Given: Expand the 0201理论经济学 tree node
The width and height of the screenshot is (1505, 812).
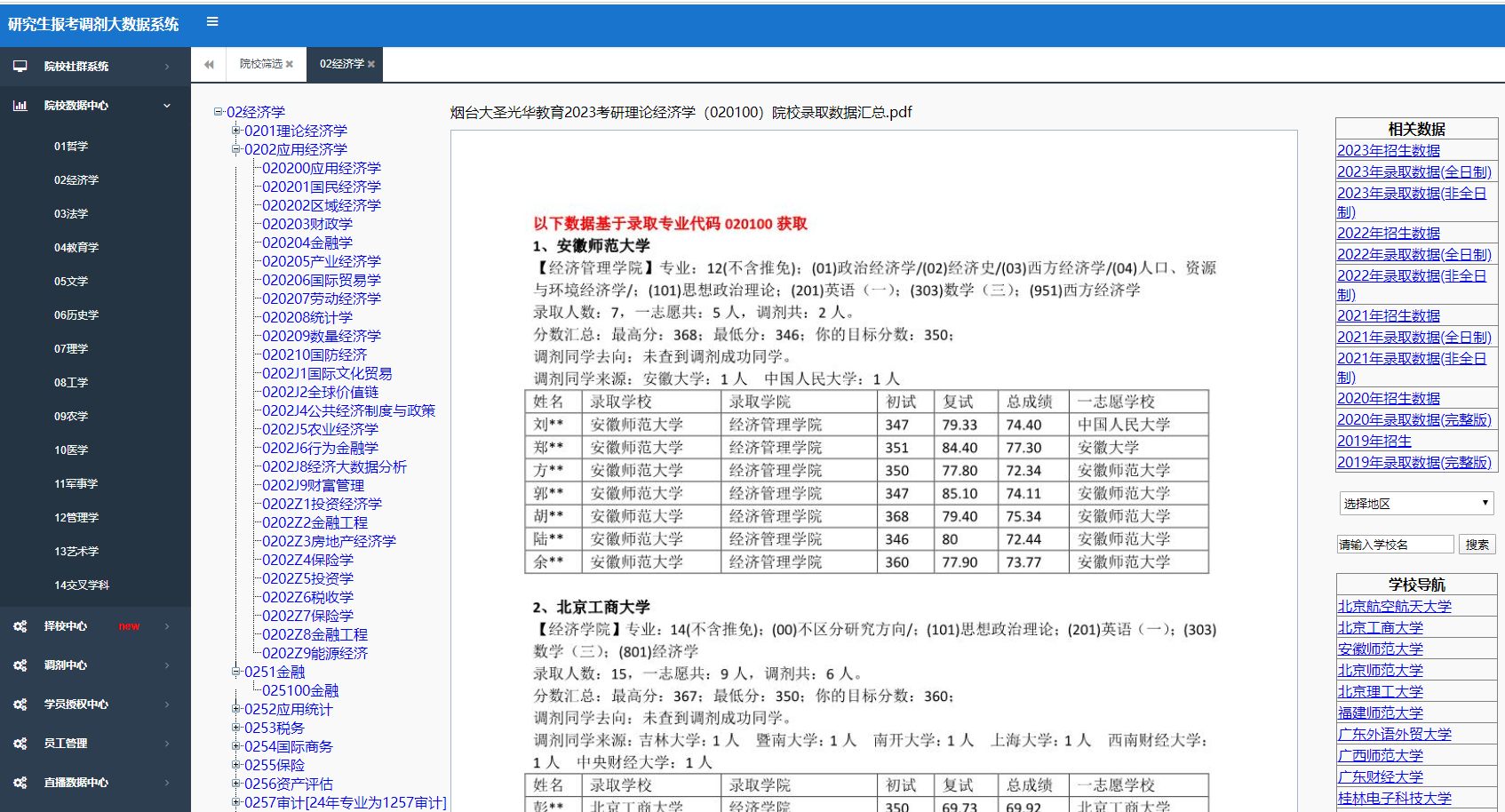Looking at the screenshot, I should tap(236, 131).
